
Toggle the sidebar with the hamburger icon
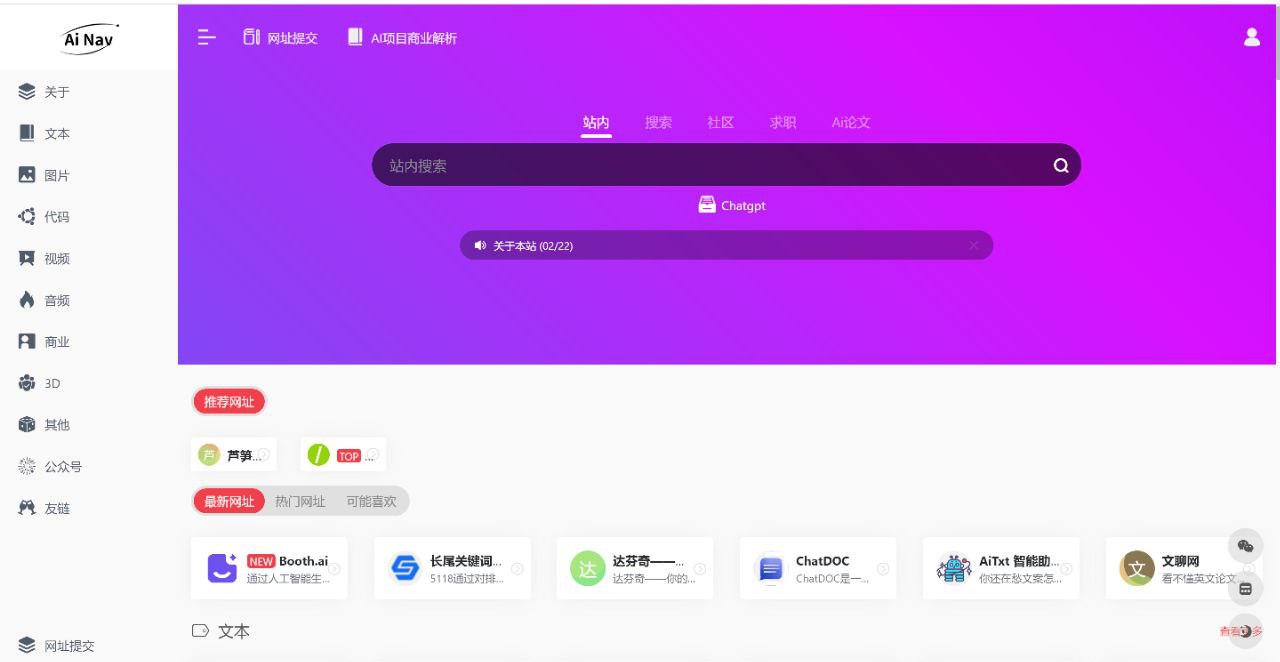[x=206, y=37]
